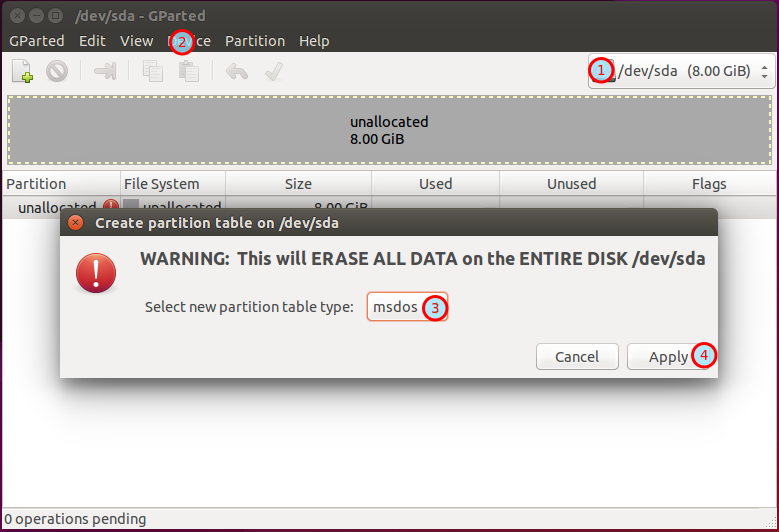The image size is (779, 532).
Task: Click the Cancel button
Action: (577, 357)
